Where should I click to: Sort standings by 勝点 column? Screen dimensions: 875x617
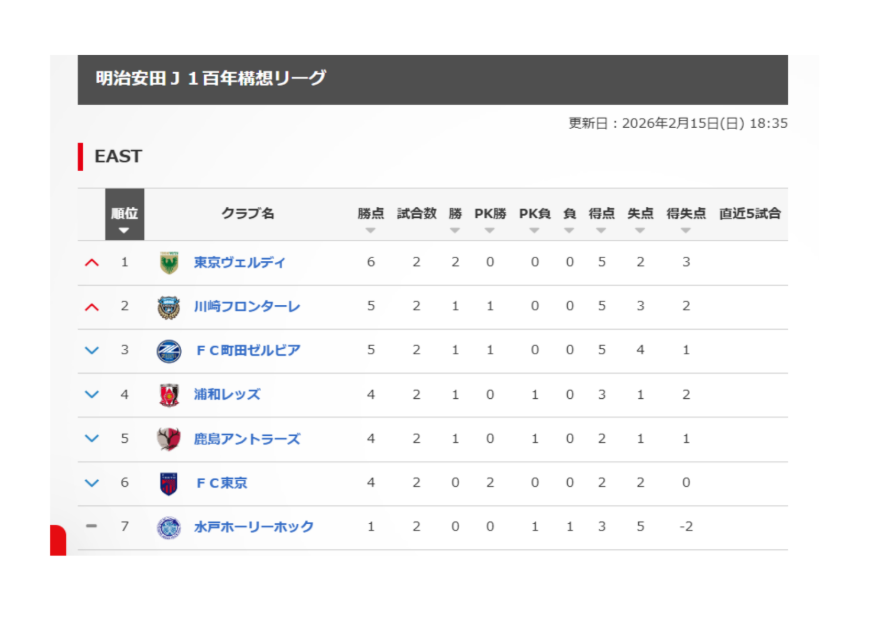[x=370, y=219]
